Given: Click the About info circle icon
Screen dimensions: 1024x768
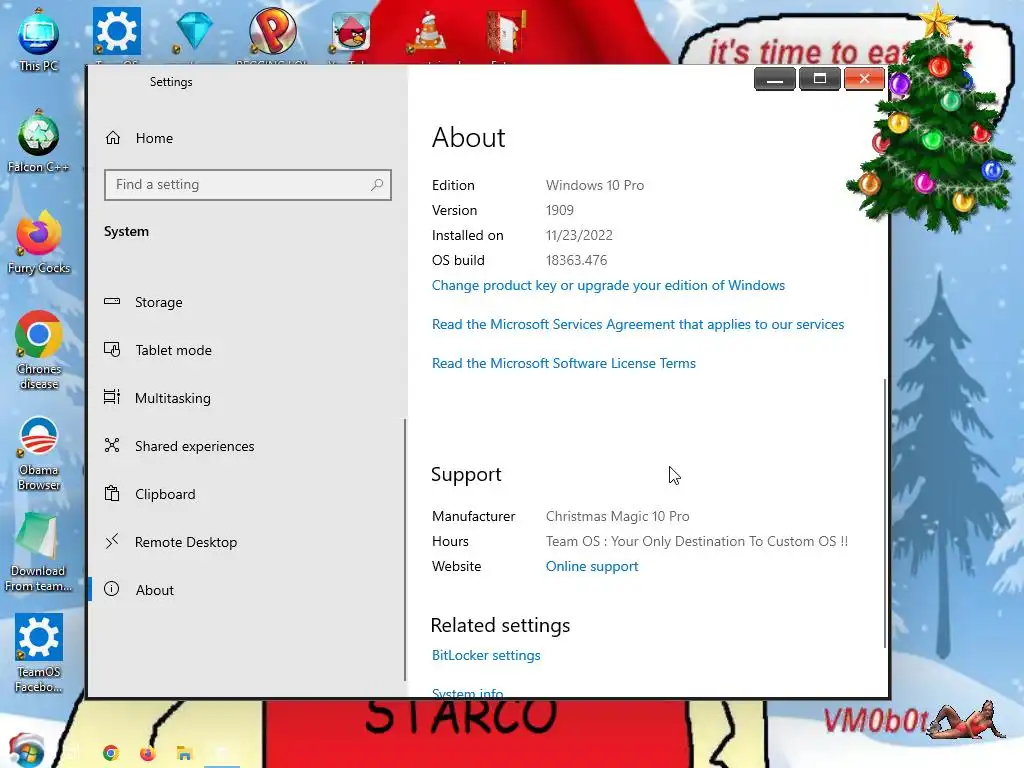Looking at the screenshot, I should pyautogui.click(x=112, y=590).
